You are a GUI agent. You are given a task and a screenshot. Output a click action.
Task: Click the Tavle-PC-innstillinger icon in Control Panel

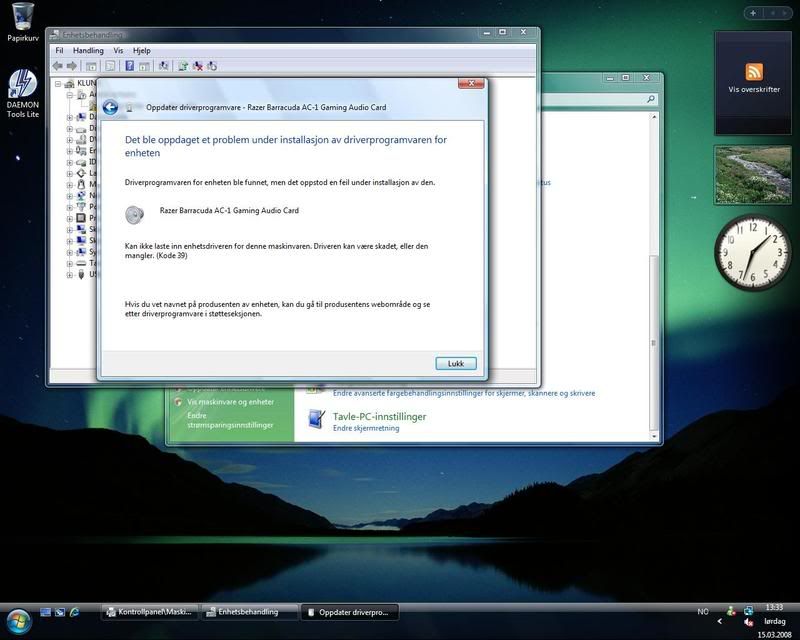316,420
